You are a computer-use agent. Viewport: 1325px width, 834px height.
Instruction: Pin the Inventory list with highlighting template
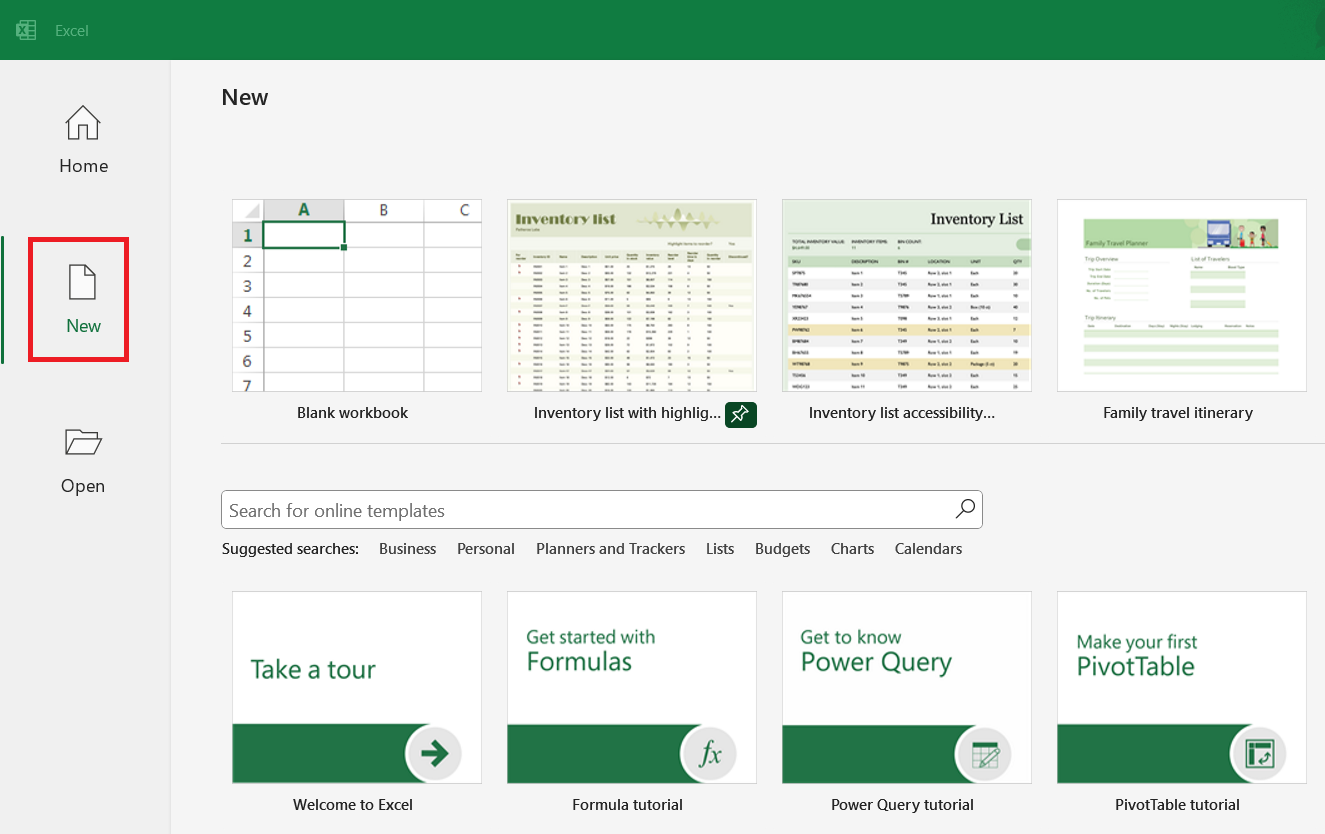[x=741, y=414]
